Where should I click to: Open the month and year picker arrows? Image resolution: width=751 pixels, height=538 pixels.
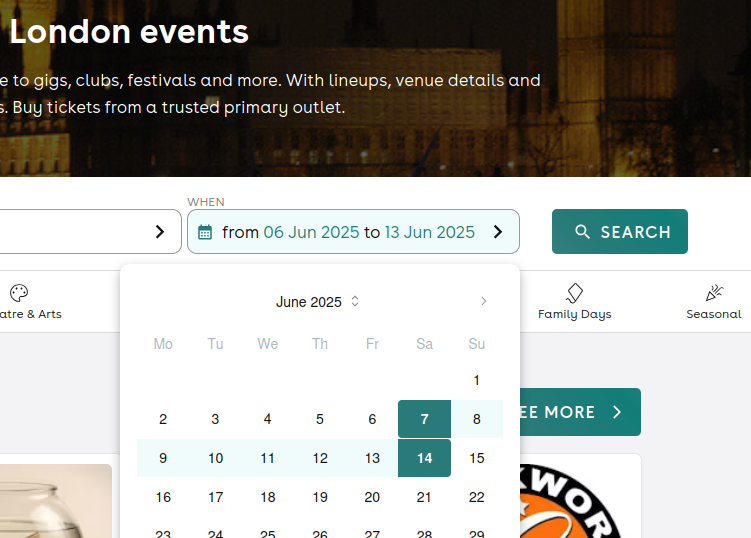click(355, 301)
